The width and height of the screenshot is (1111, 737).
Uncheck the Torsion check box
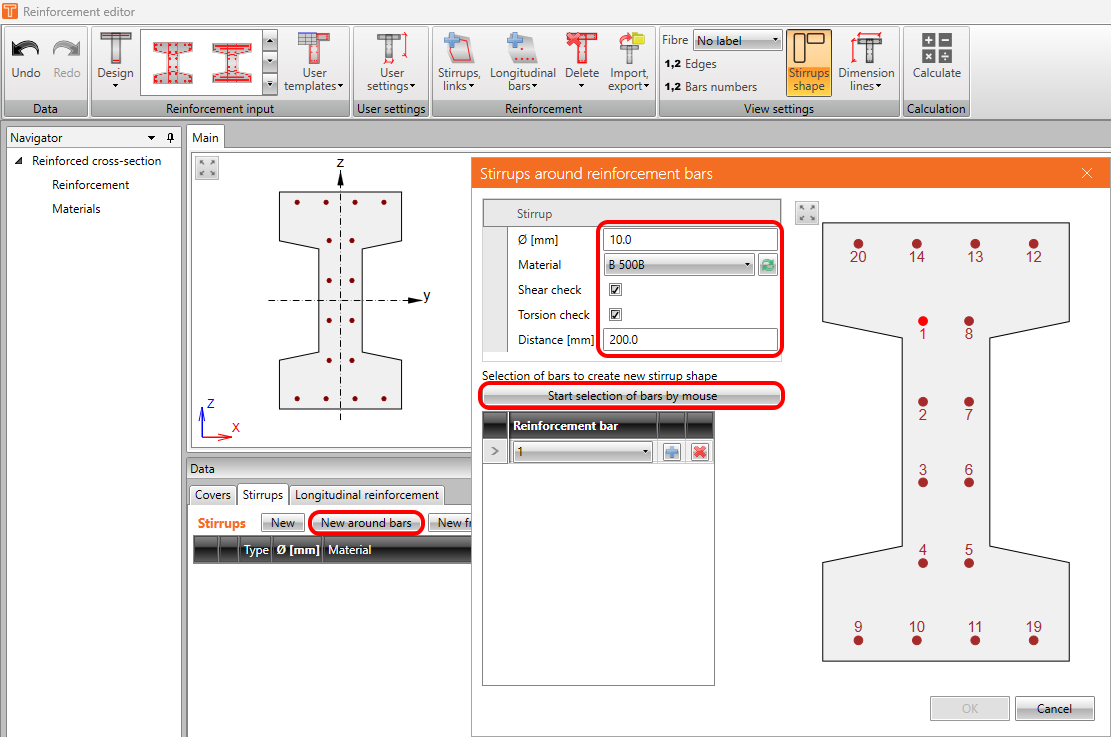(616, 315)
